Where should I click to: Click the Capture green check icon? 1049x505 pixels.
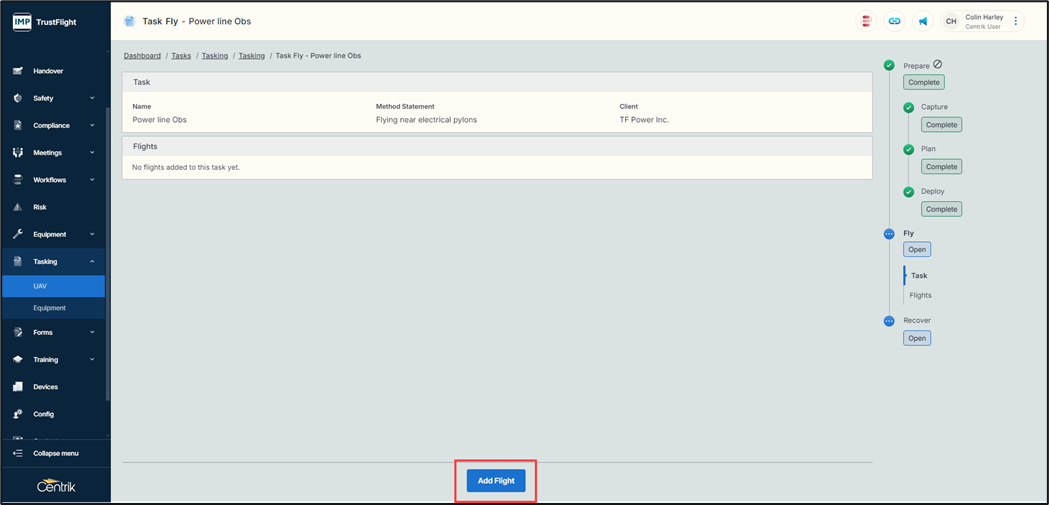[x=909, y=108]
